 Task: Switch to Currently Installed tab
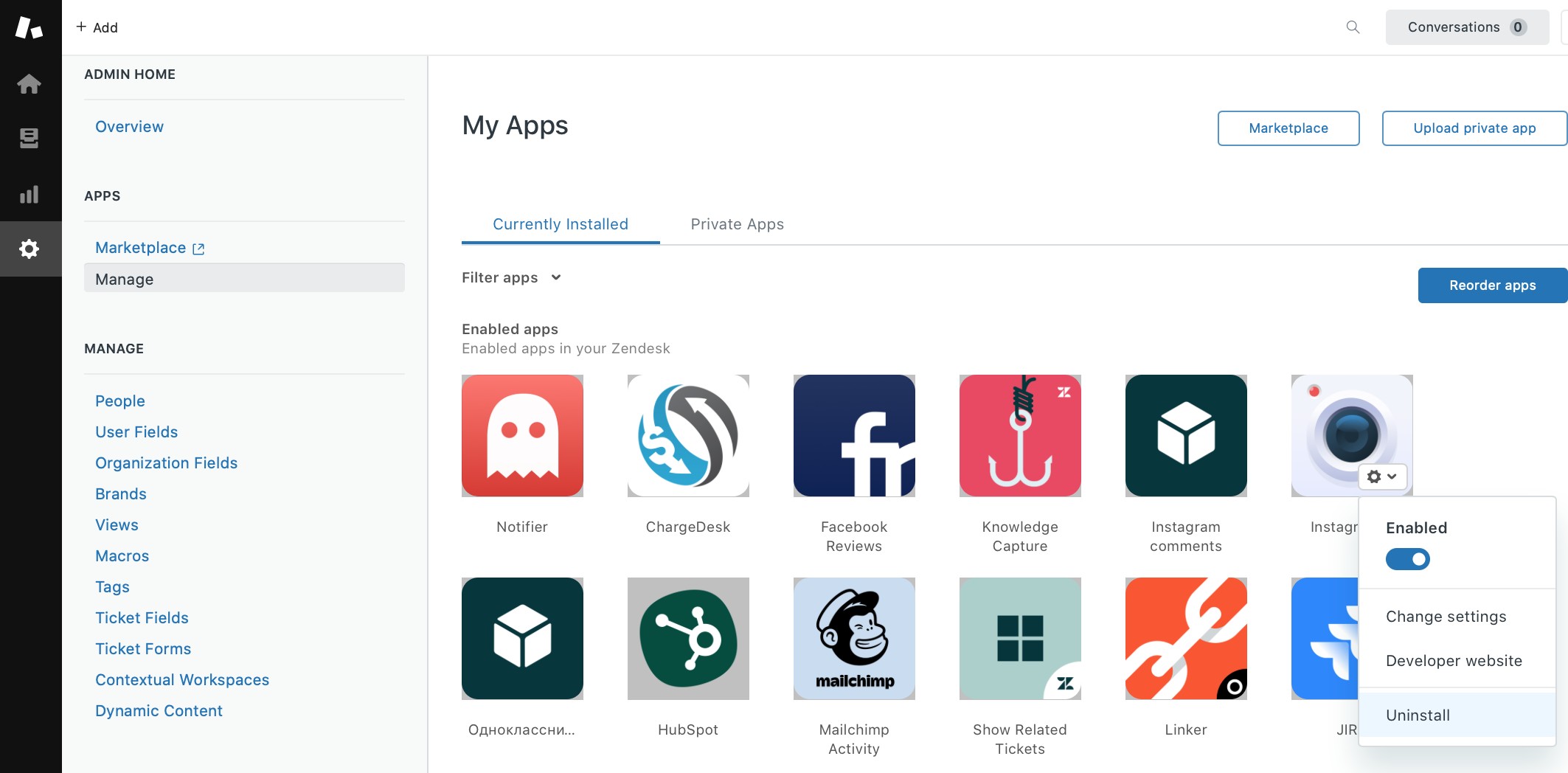[561, 224]
